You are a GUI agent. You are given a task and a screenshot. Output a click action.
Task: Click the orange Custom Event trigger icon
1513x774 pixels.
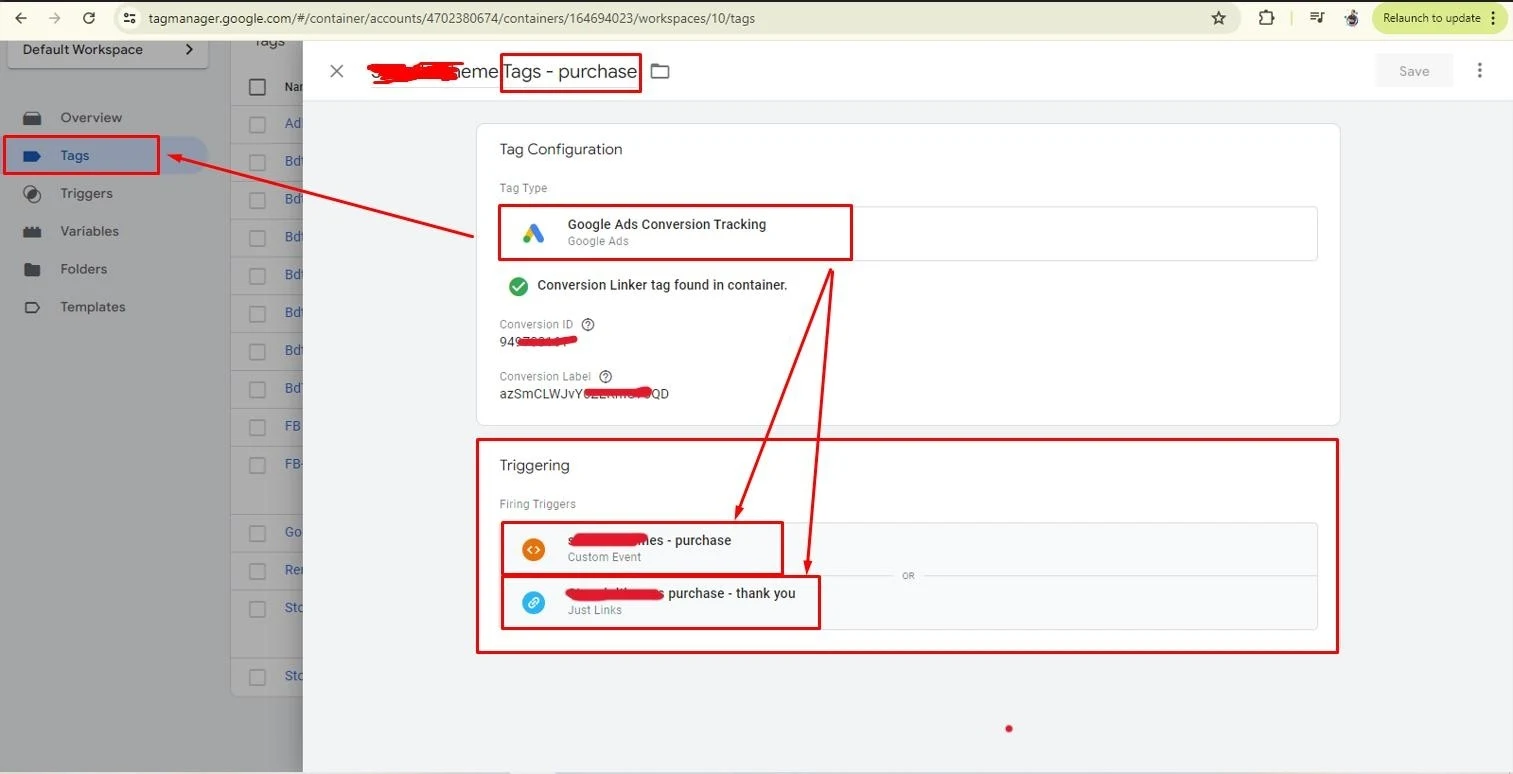534,549
